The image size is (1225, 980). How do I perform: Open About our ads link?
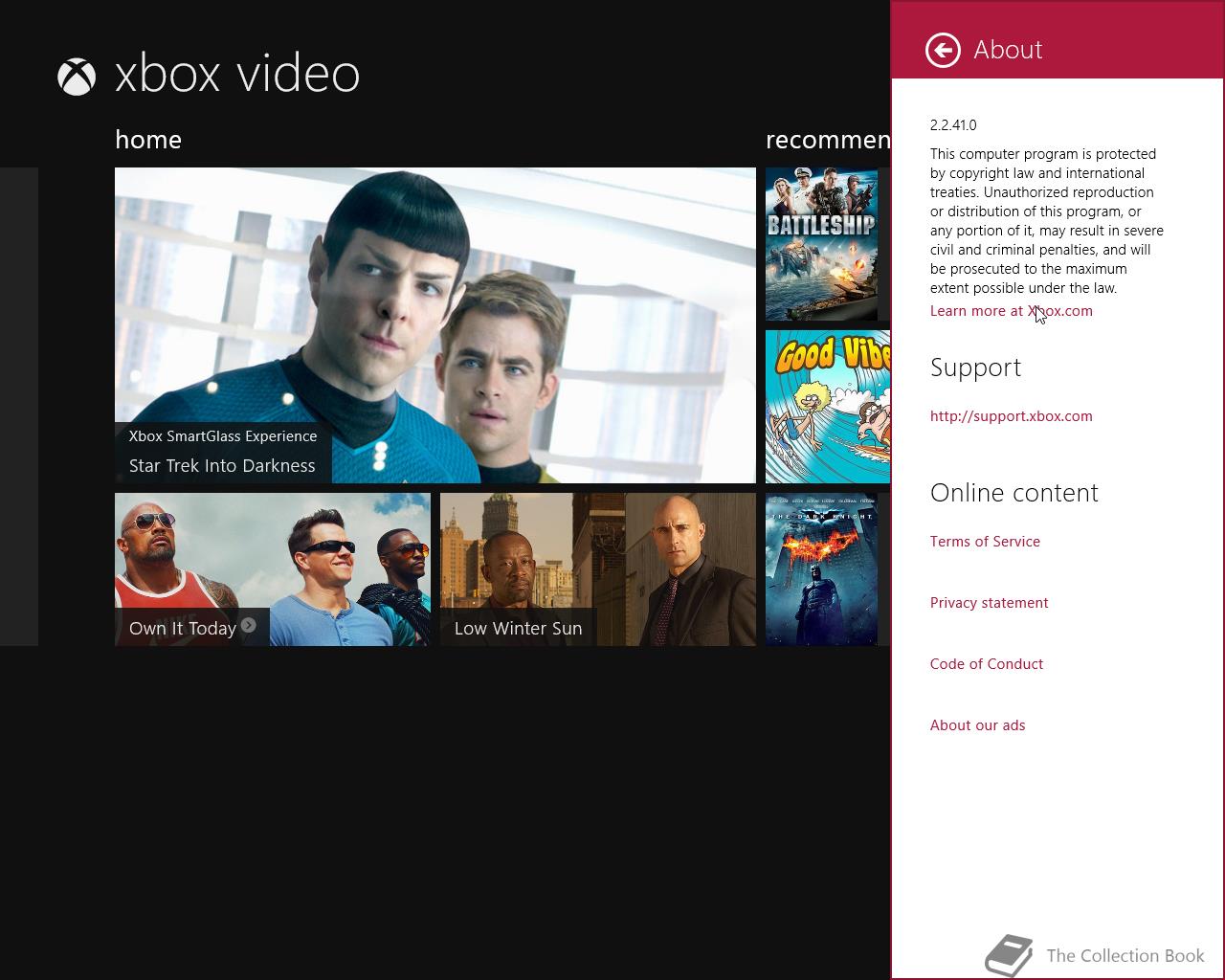pyautogui.click(x=977, y=725)
